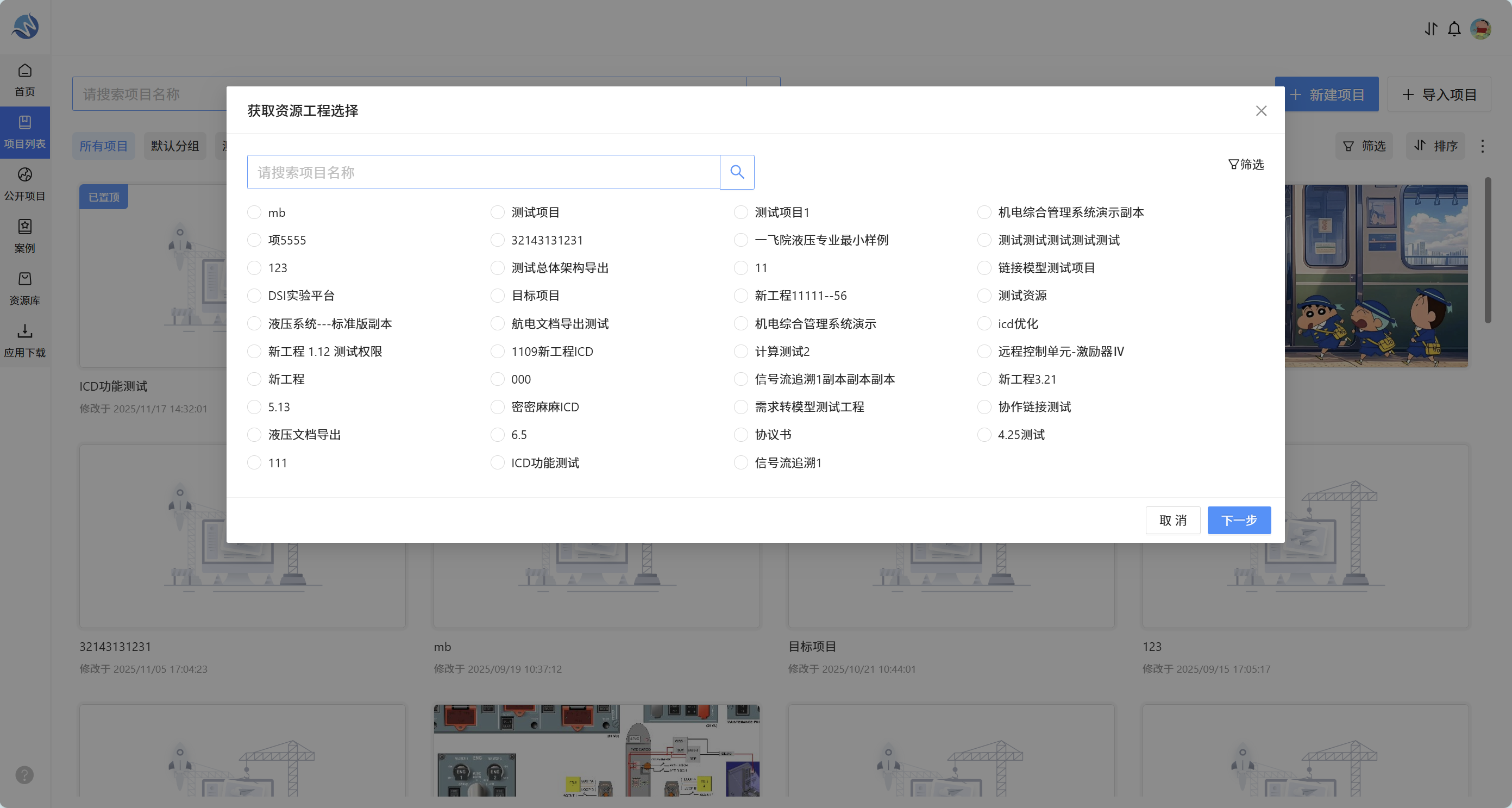Select the icd优化 radio option

984,323
